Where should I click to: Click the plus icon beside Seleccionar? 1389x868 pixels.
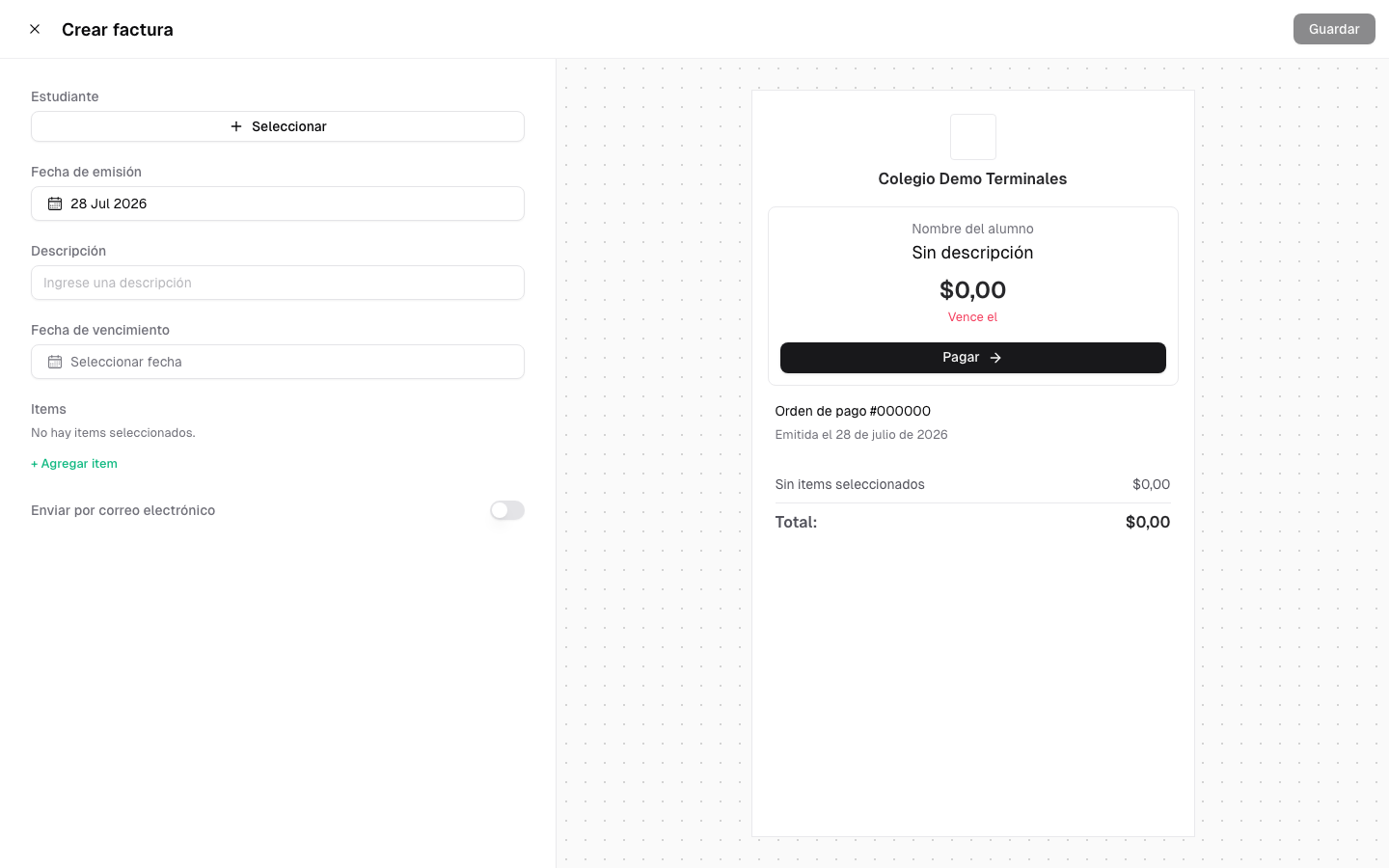click(236, 126)
